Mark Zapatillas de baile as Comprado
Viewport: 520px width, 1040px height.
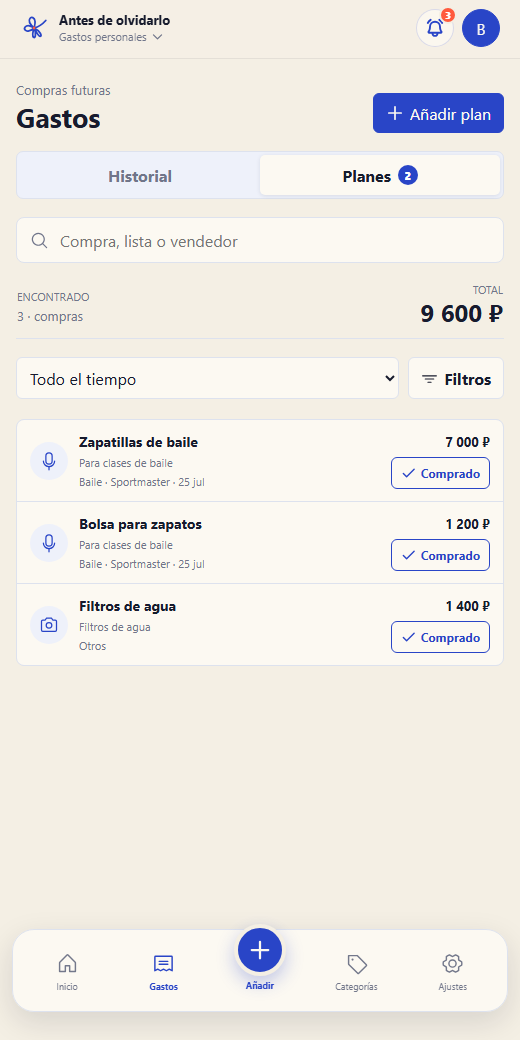pos(440,473)
